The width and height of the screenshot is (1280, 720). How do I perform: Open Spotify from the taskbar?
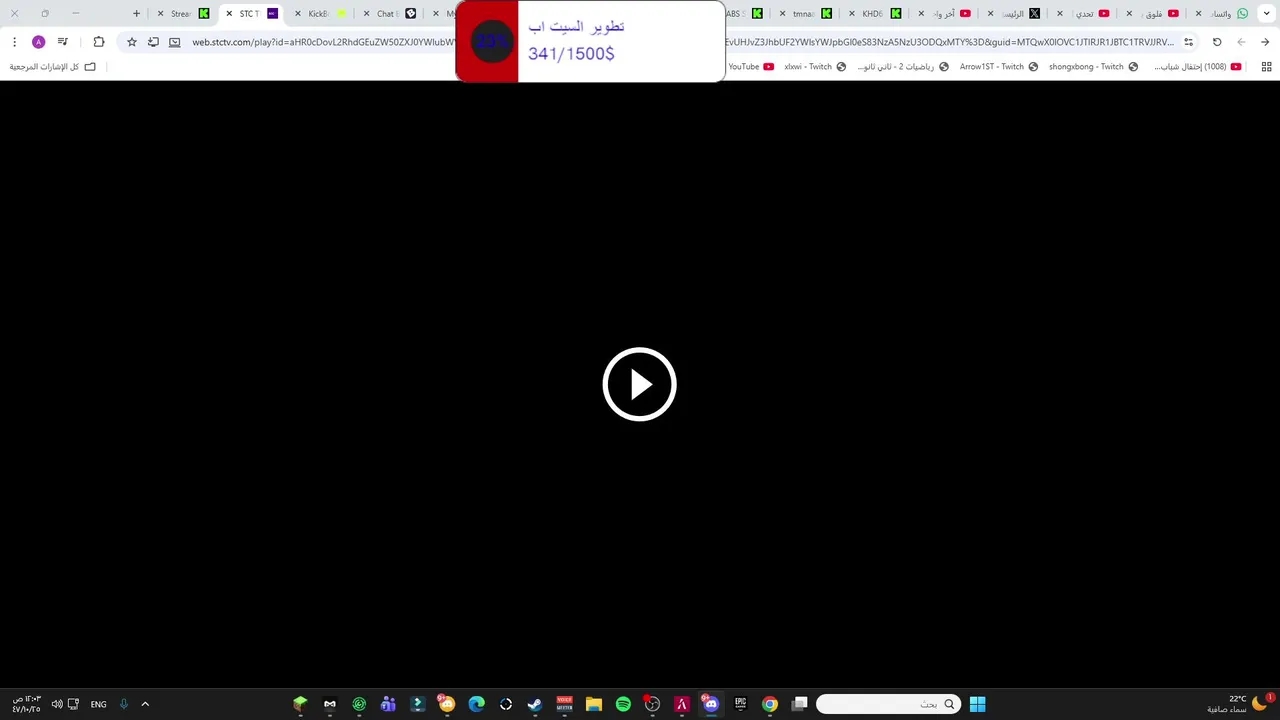coord(623,704)
